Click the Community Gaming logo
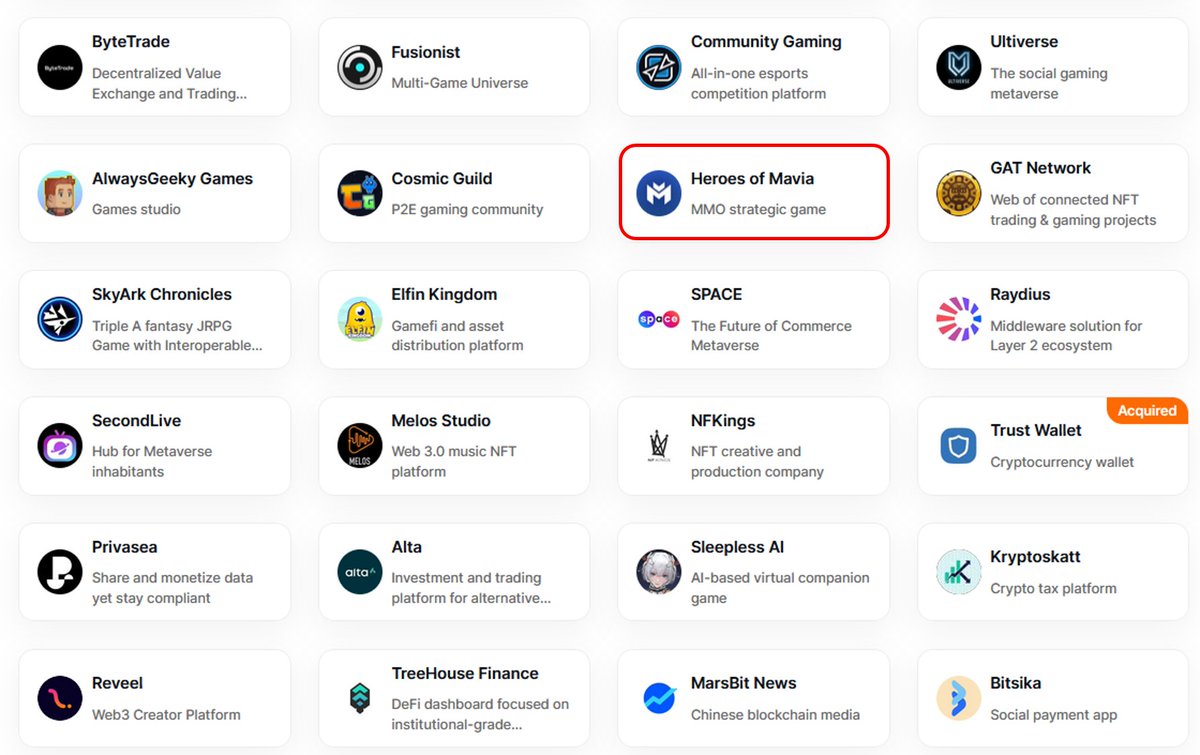The height and width of the screenshot is (755, 1200). [659, 68]
